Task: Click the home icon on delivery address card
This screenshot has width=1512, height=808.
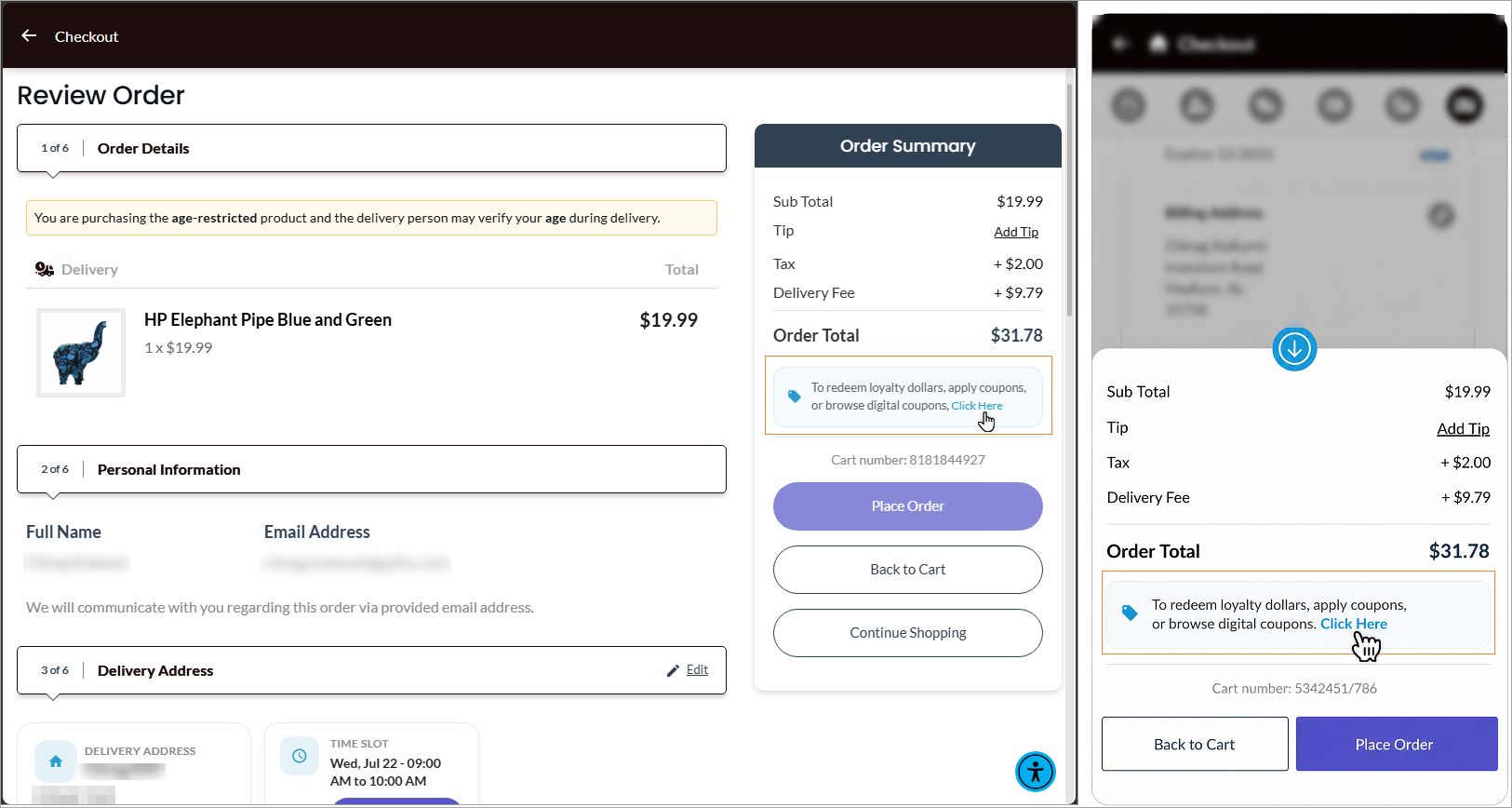Action: [56, 761]
